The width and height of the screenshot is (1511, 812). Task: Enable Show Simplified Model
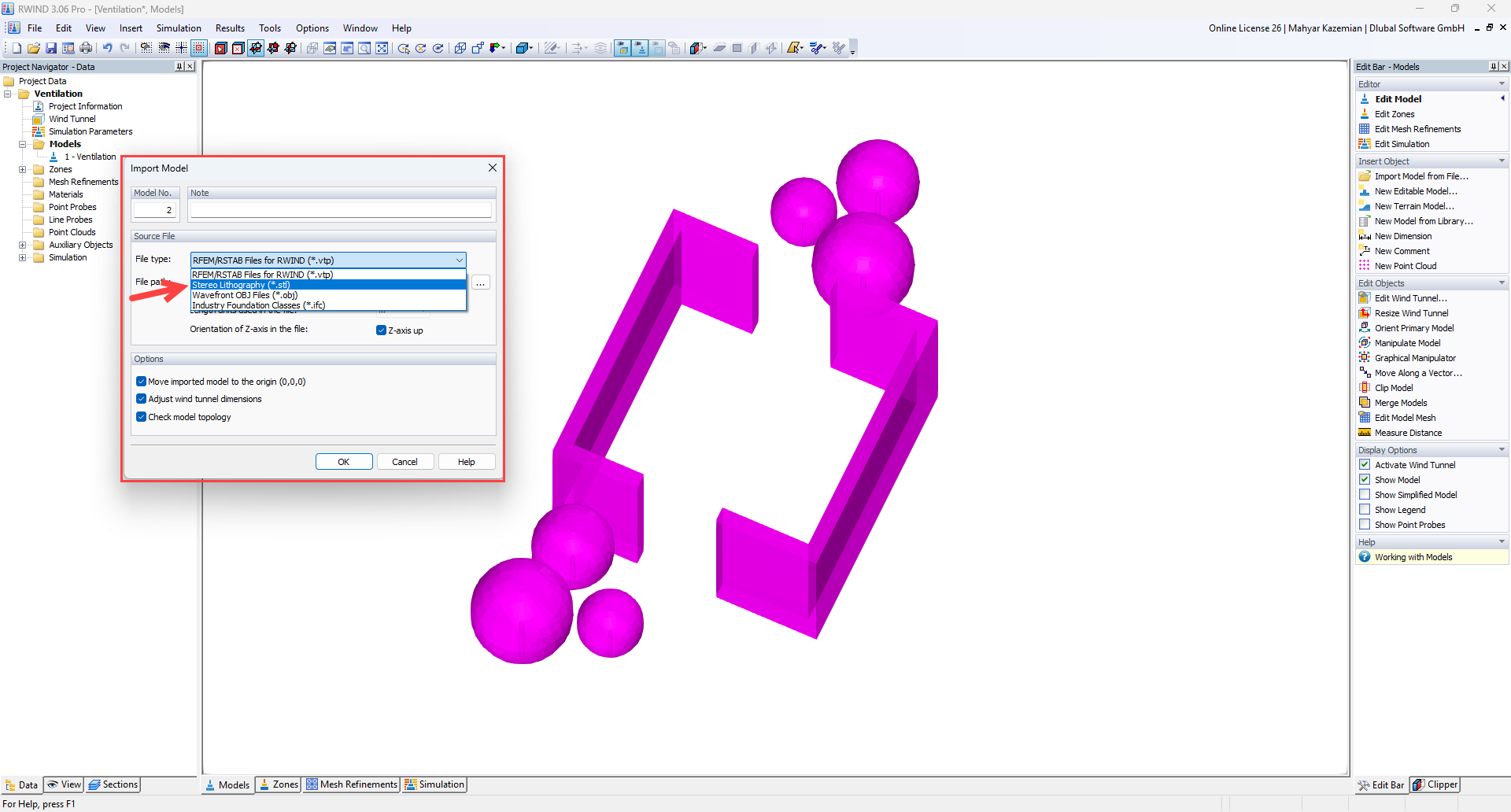(x=1365, y=494)
